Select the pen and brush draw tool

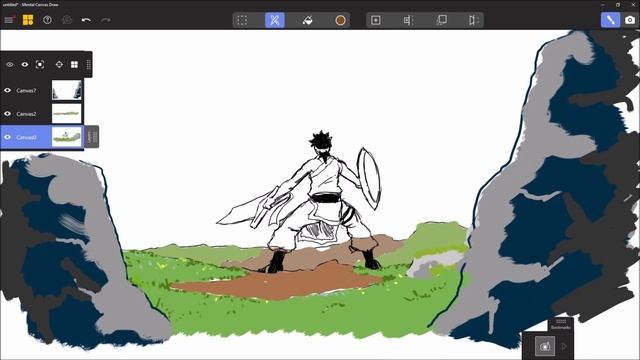(275, 20)
